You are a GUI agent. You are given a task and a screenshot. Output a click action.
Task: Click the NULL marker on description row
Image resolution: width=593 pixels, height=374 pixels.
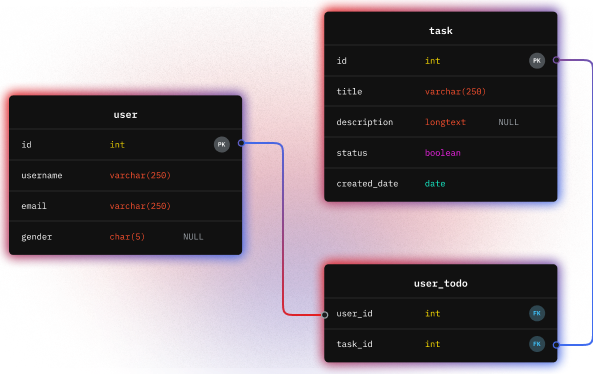[x=508, y=122]
